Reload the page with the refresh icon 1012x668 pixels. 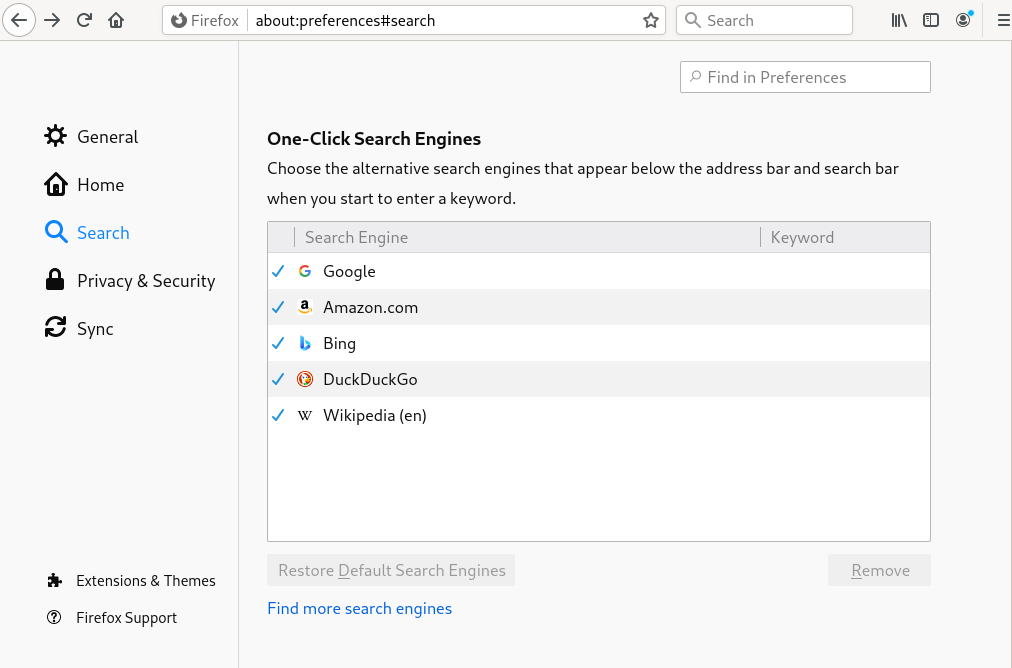tap(85, 20)
